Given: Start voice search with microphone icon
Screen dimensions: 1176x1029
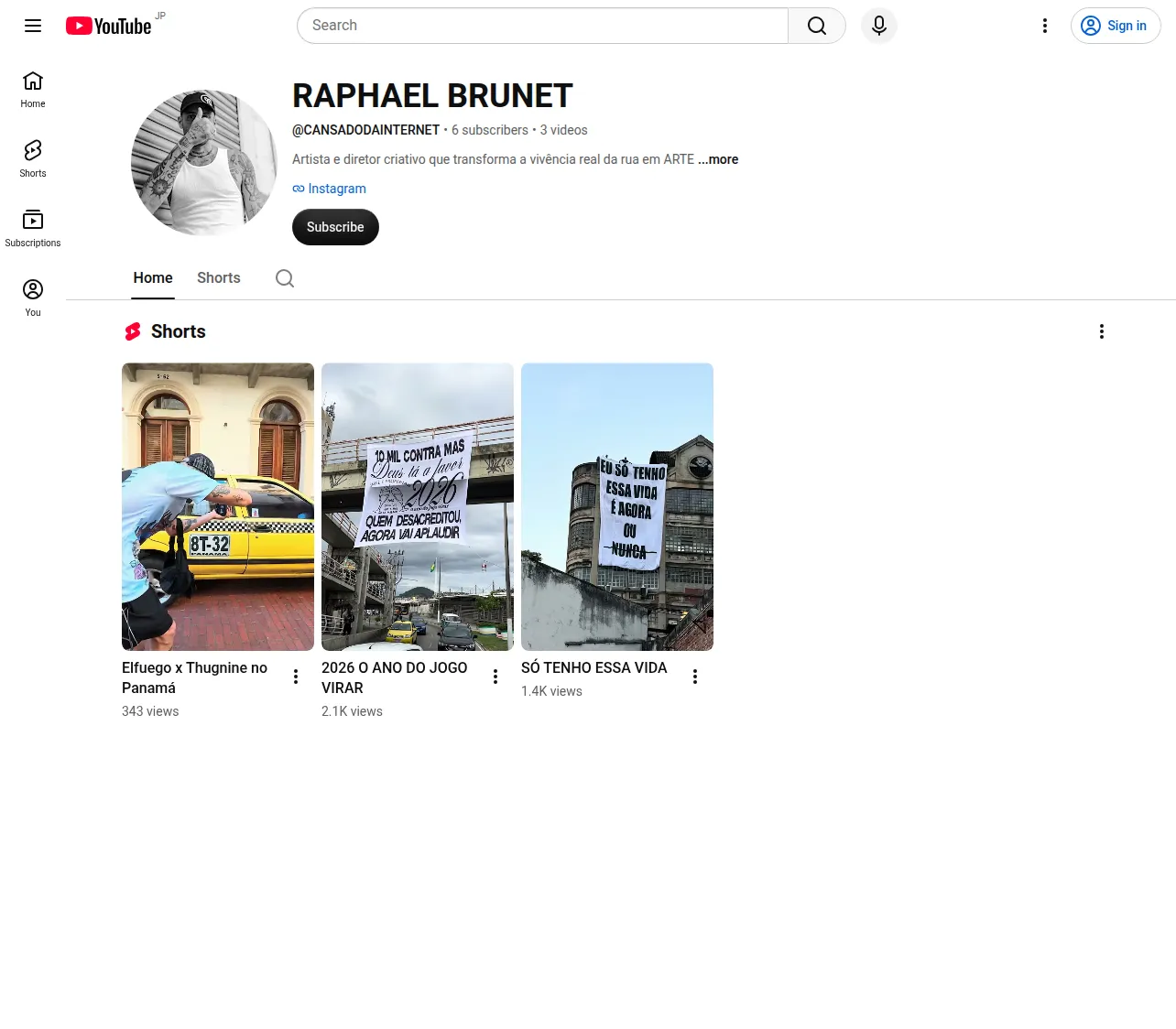Looking at the screenshot, I should click(879, 26).
